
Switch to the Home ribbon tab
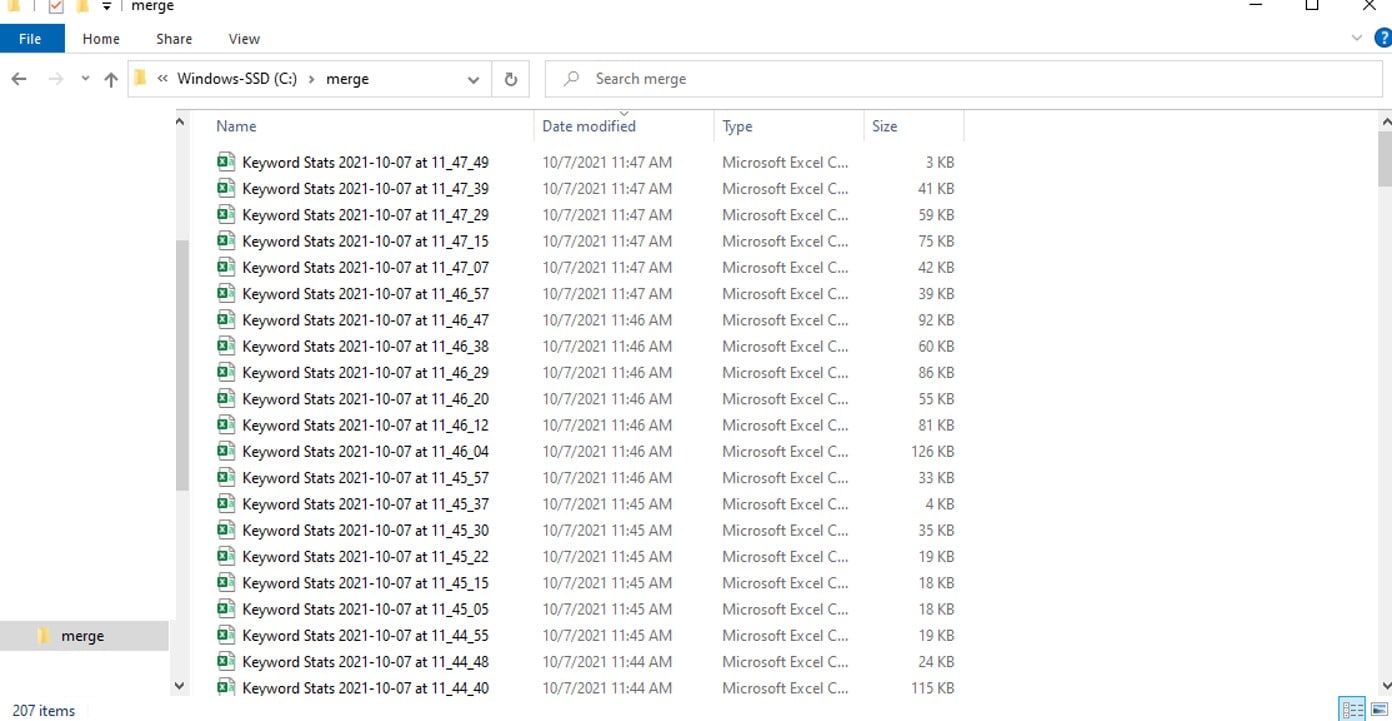pos(101,39)
